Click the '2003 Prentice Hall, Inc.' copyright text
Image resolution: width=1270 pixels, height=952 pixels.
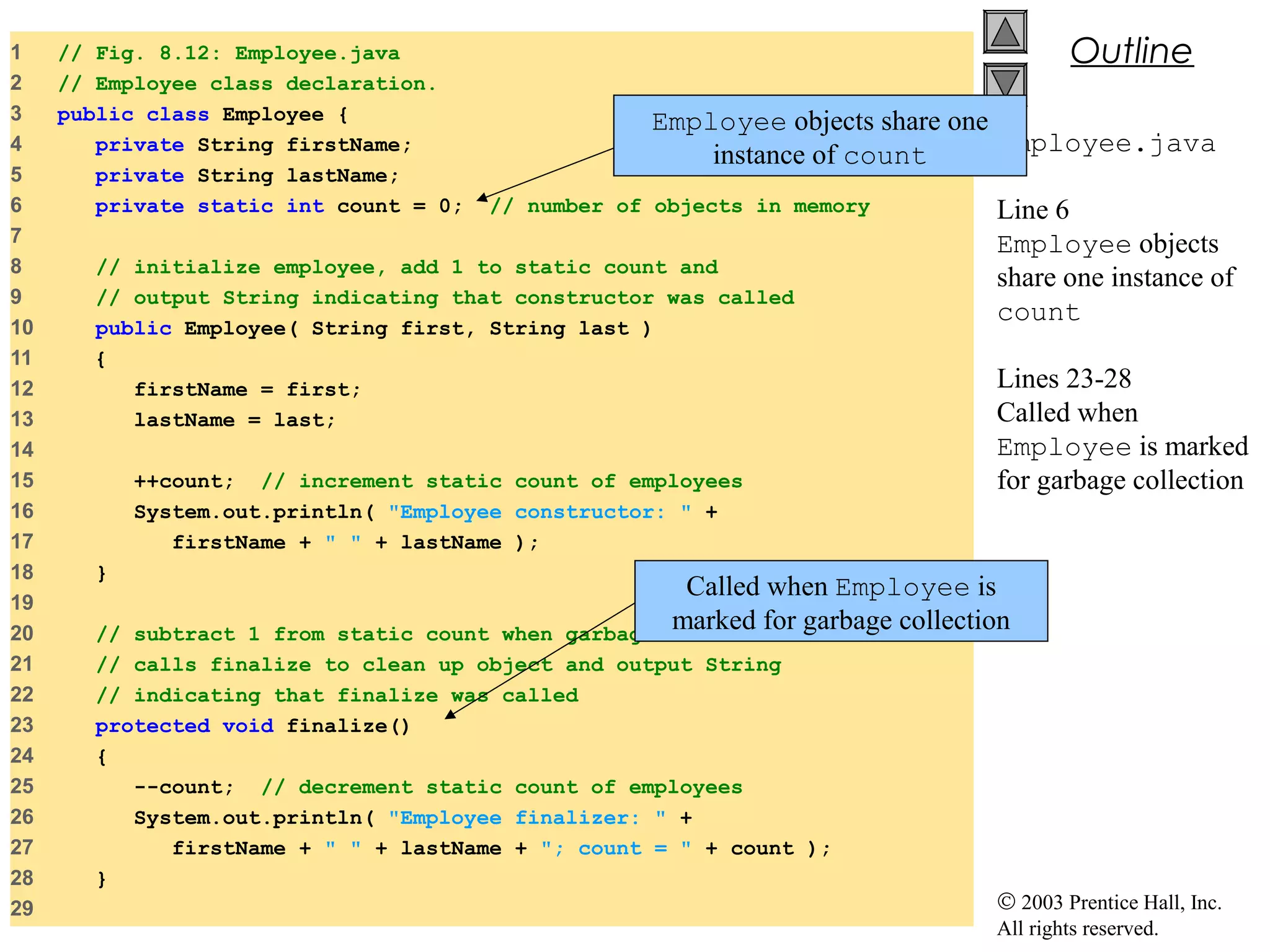(1109, 902)
